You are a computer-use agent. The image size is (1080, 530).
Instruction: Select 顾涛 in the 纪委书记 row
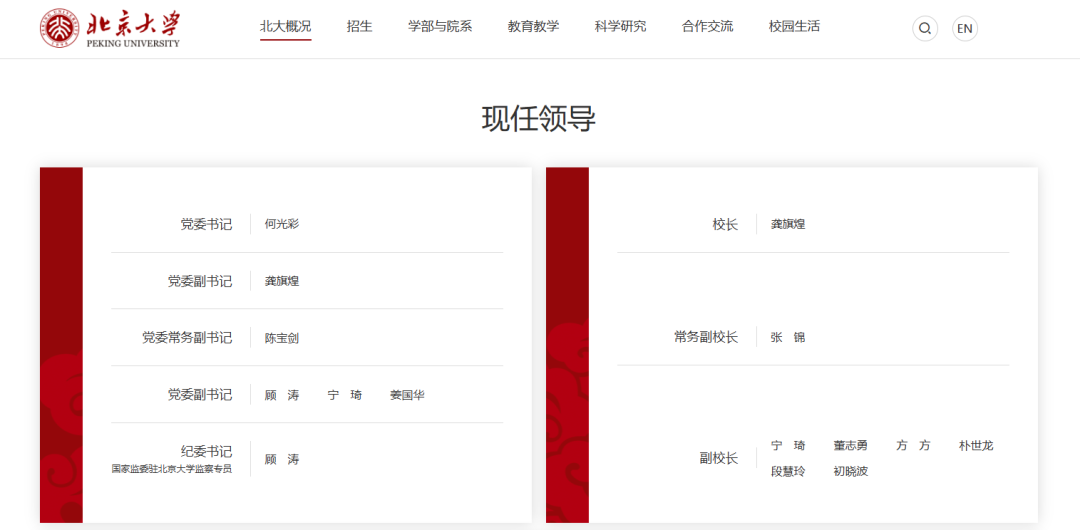[282, 459]
